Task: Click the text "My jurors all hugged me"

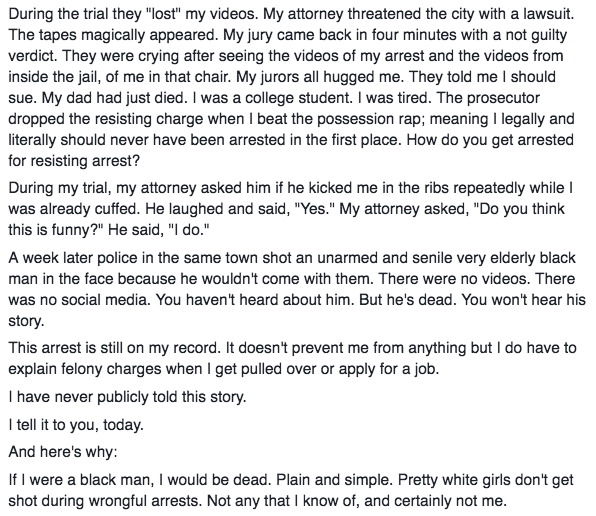Action: (320, 77)
